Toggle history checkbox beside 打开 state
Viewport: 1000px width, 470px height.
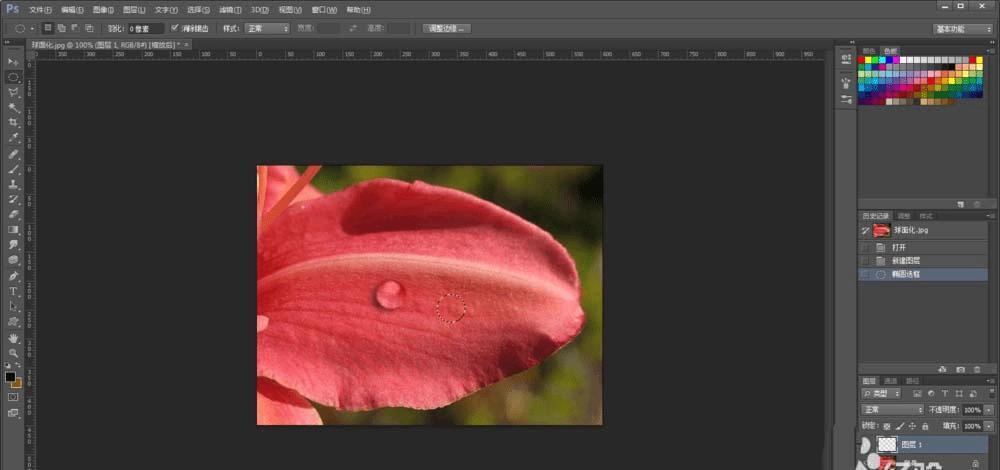point(865,246)
